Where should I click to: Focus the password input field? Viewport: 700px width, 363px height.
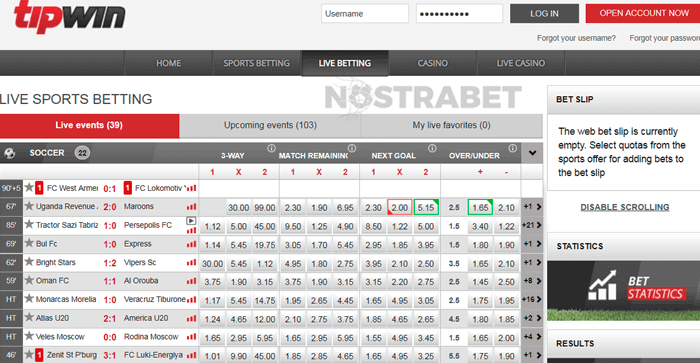459,14
